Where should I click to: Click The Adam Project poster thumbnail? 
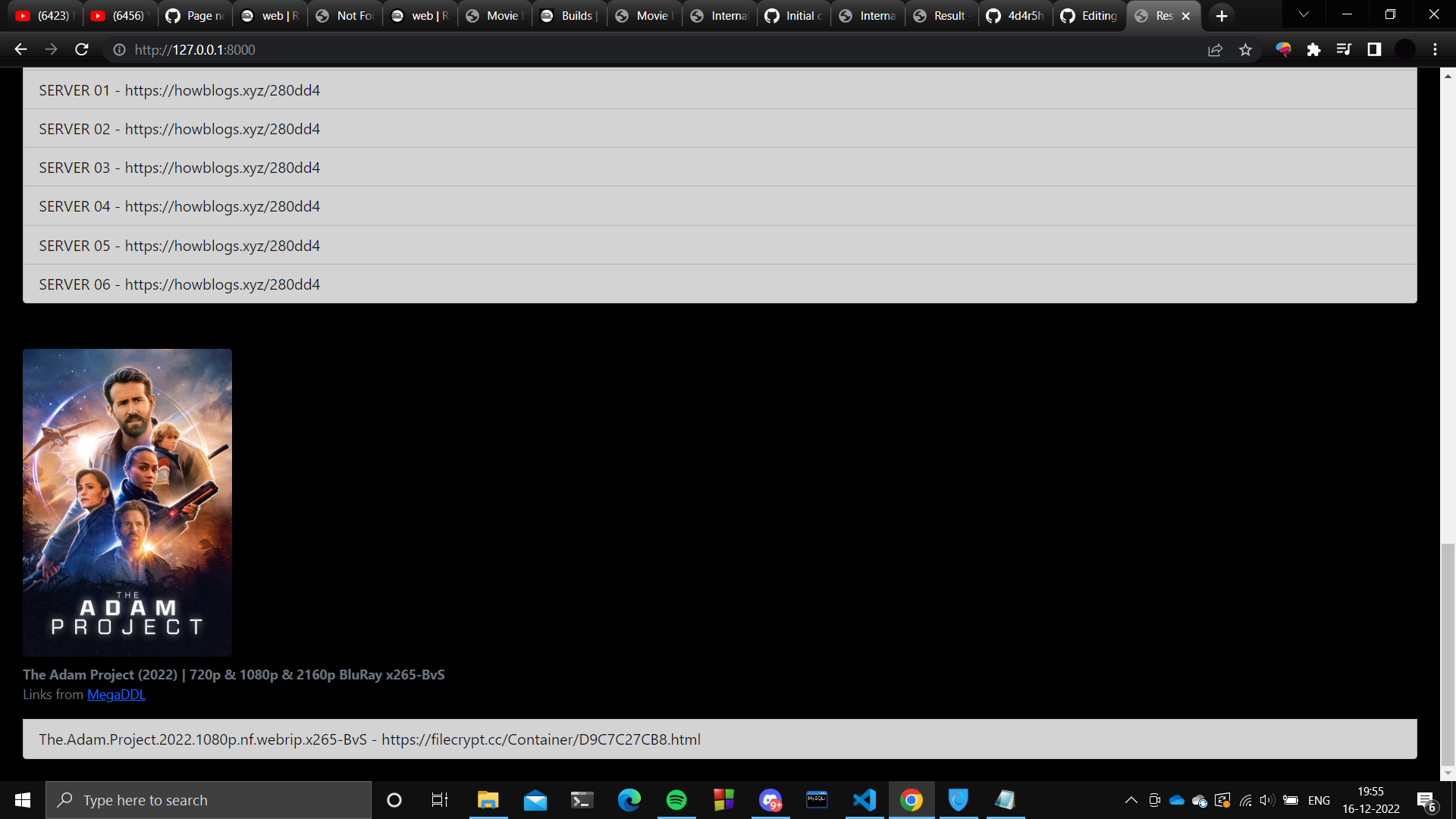127,502
